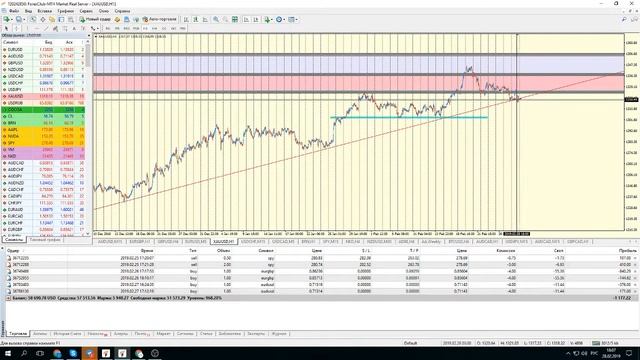Screen dimensions: 640x360
Task: Select the equidistant channel tool
Action: coord(55,28)
